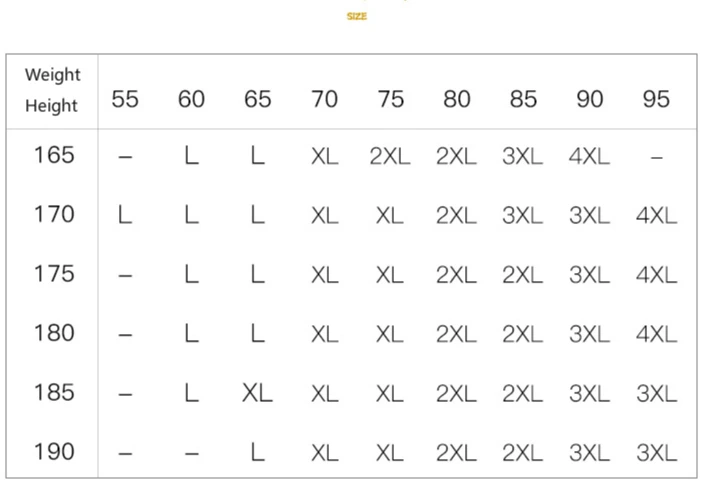Click 4XL cell in the 165 row
This screenshot has width=703, height=482.
point(589,156)
